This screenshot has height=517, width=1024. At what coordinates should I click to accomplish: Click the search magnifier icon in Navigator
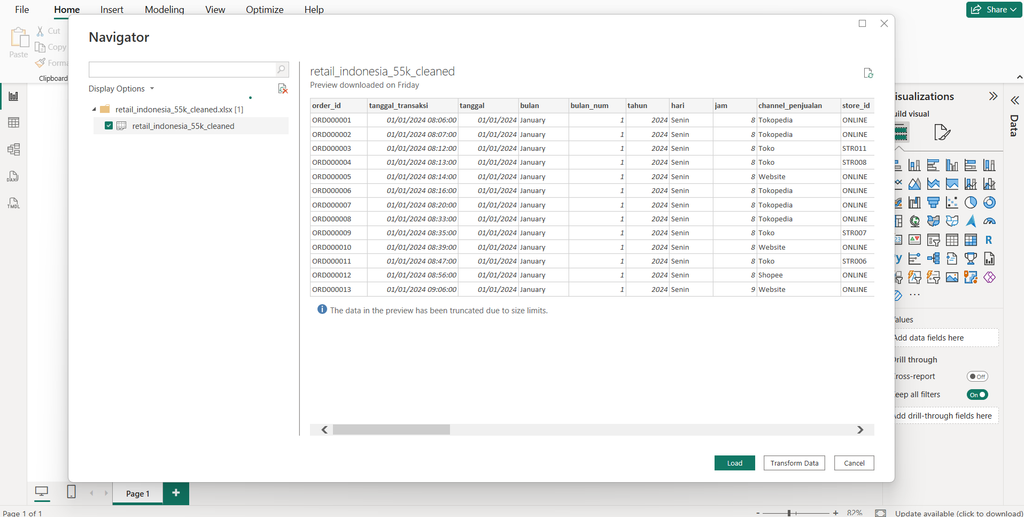click(281, 69)
